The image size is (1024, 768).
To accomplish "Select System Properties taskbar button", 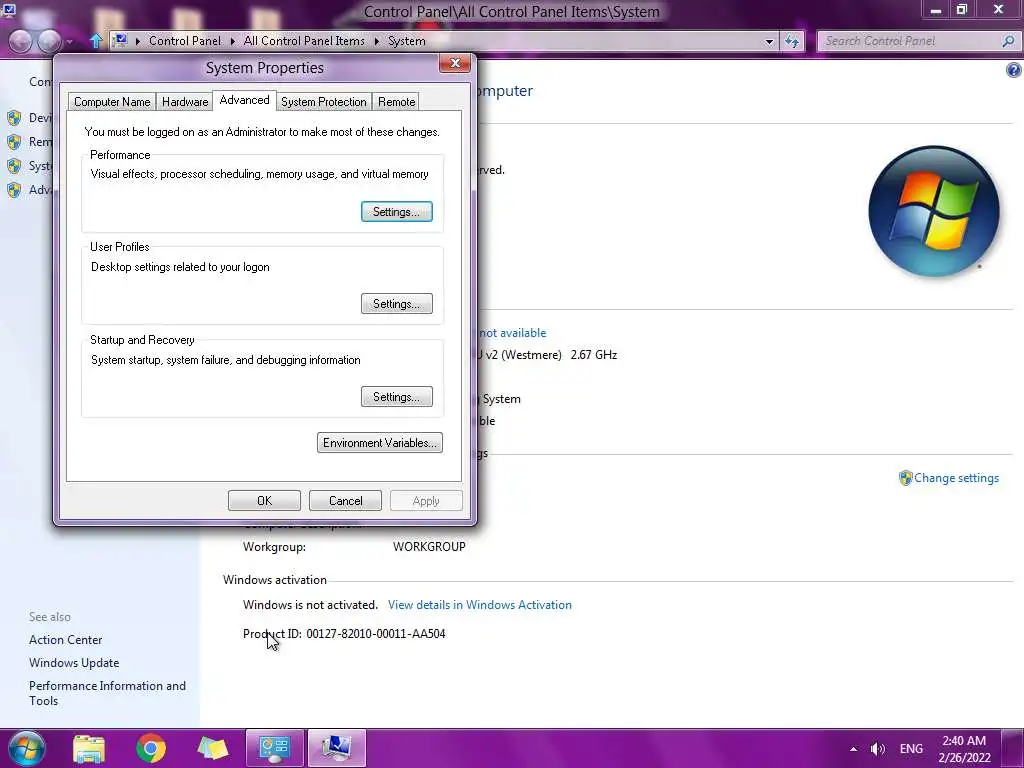I will pos(336,748).
